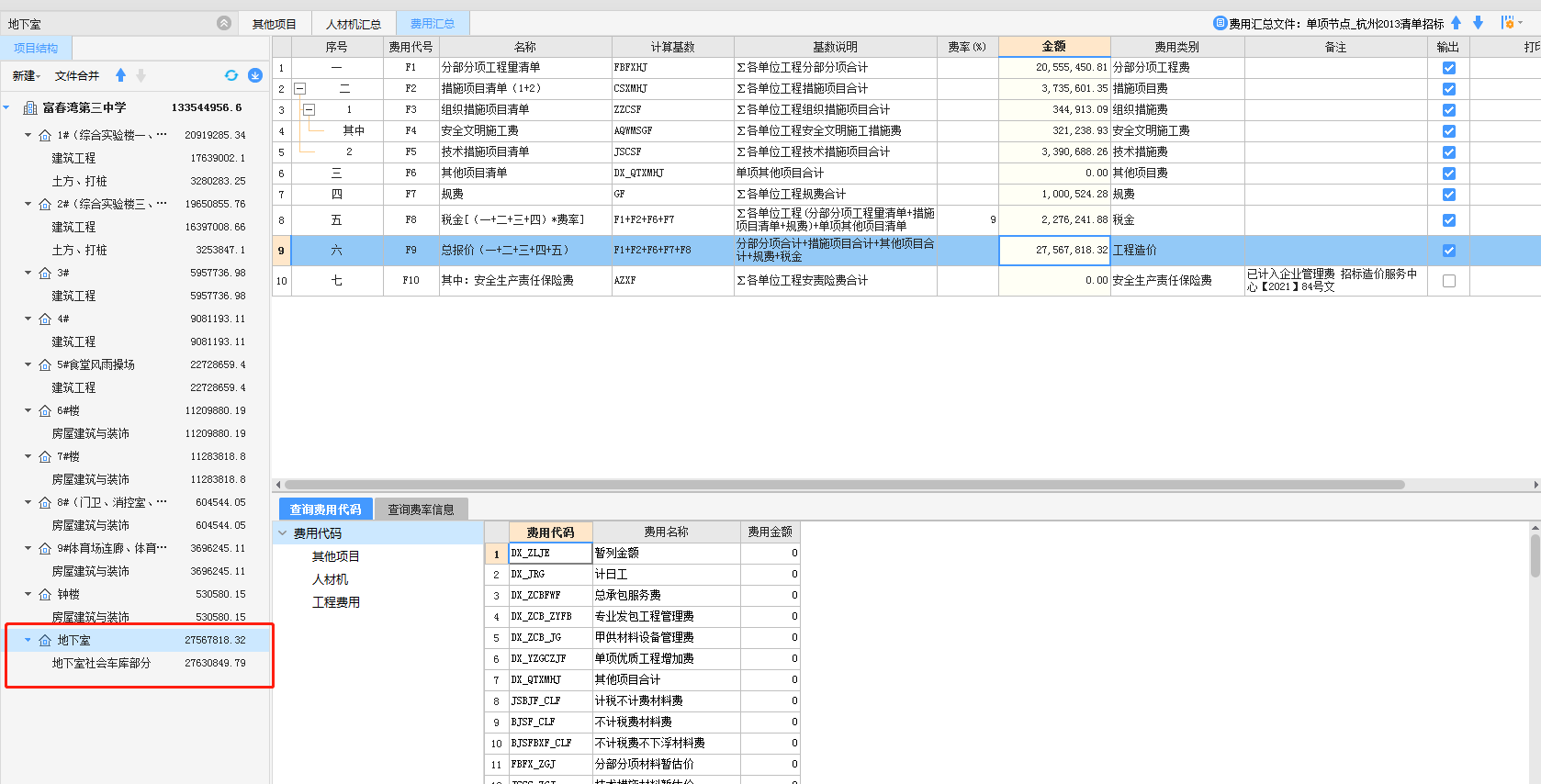1541x784 pixels.
Task: Select the 查询费用代码 tab
Action: (326, 510)
